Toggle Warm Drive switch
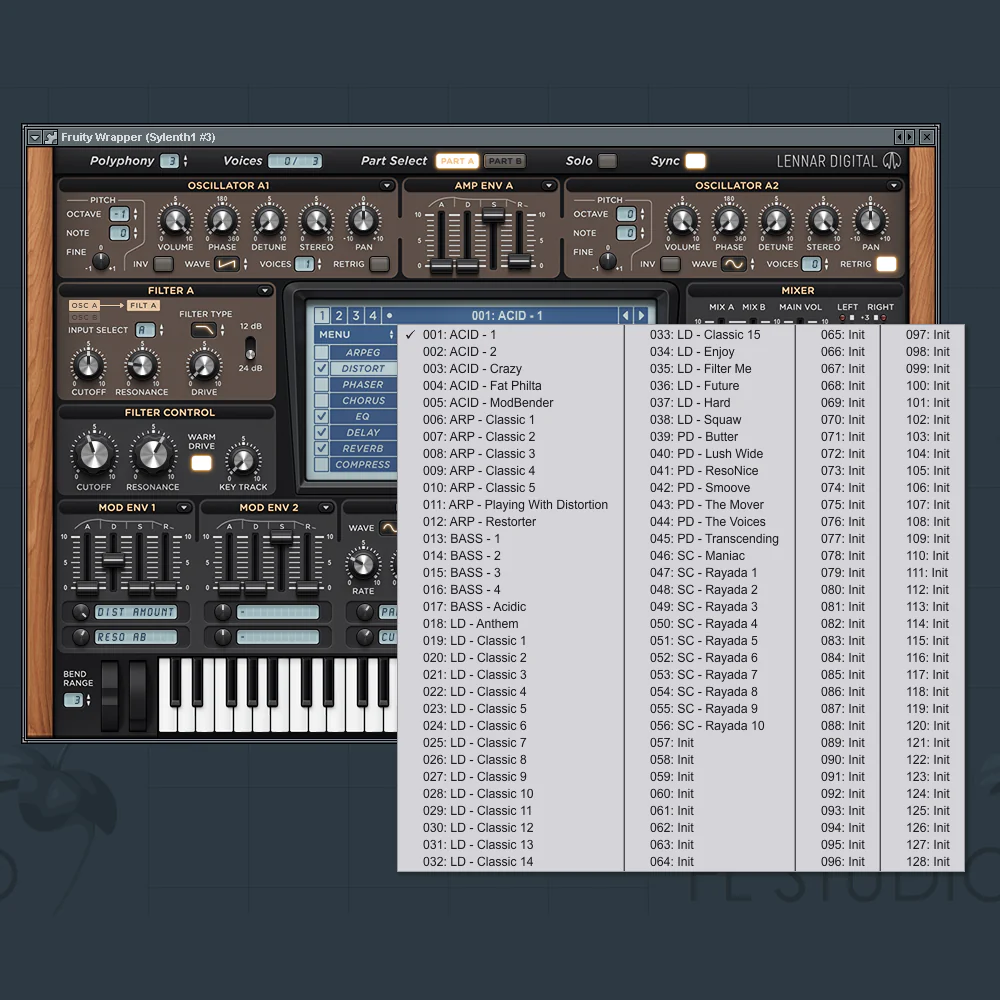 tap(201, 463)
